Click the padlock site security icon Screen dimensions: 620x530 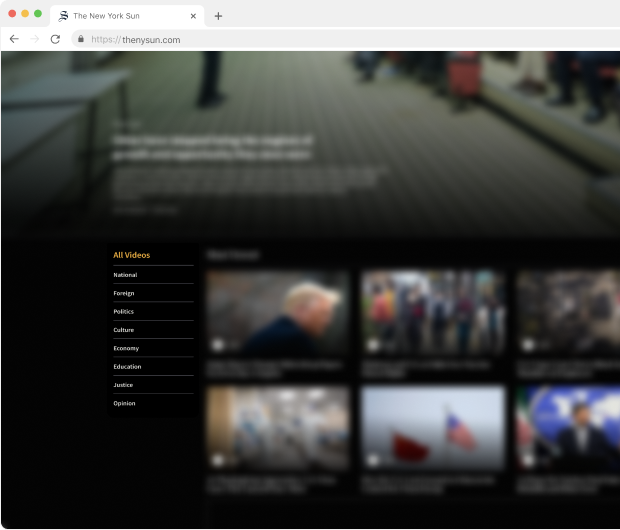[80, 39]
